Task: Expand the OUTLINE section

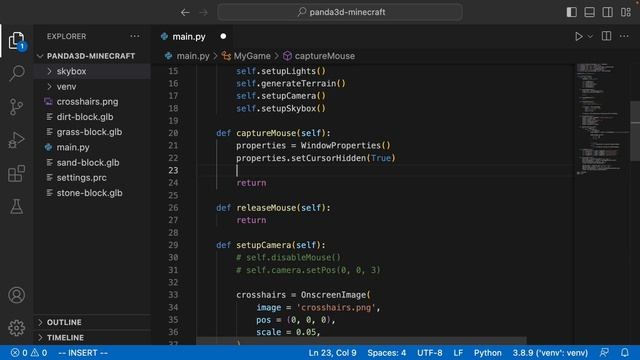Action: (93, 322)
